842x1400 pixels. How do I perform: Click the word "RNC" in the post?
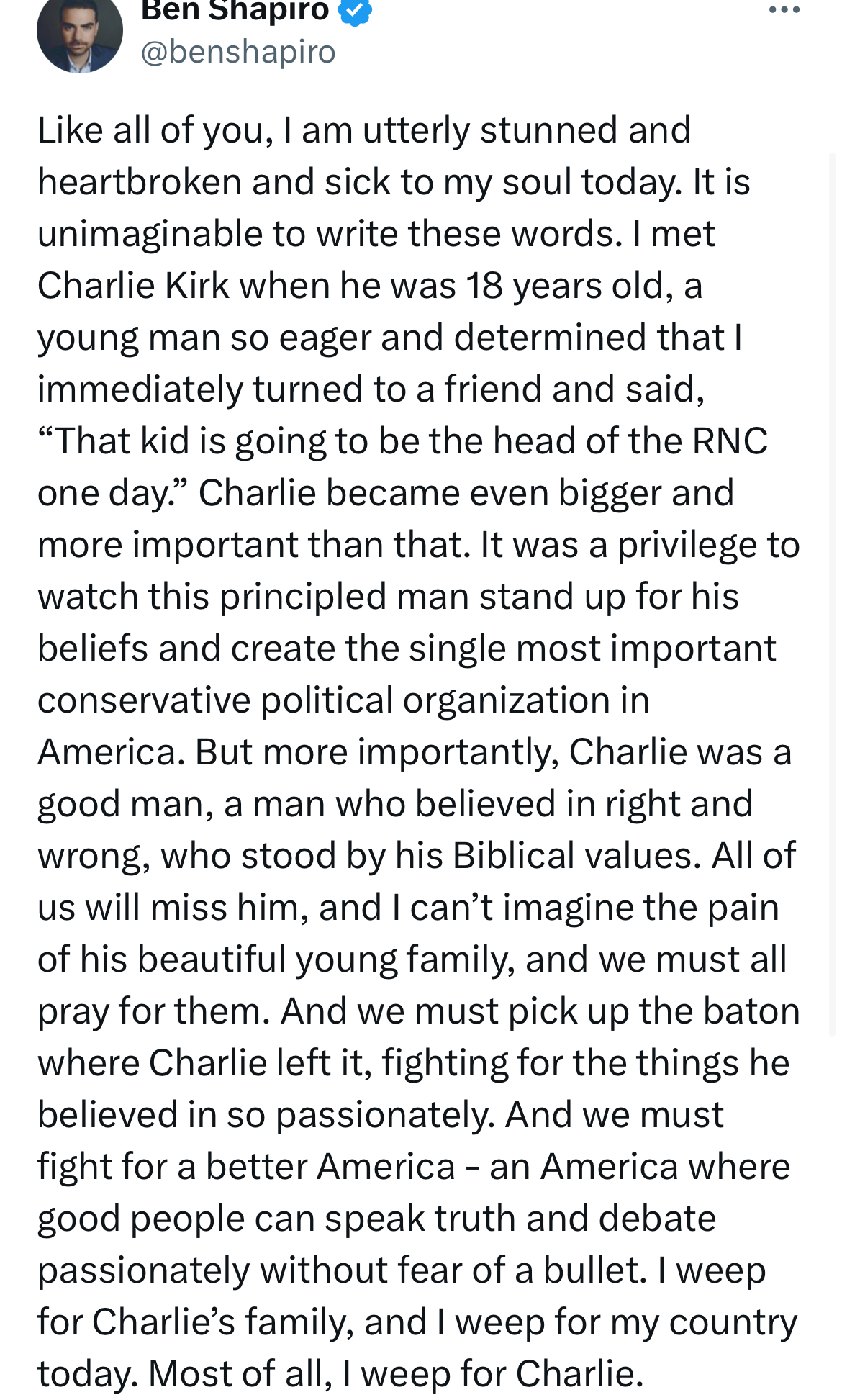tap(730, 441)
